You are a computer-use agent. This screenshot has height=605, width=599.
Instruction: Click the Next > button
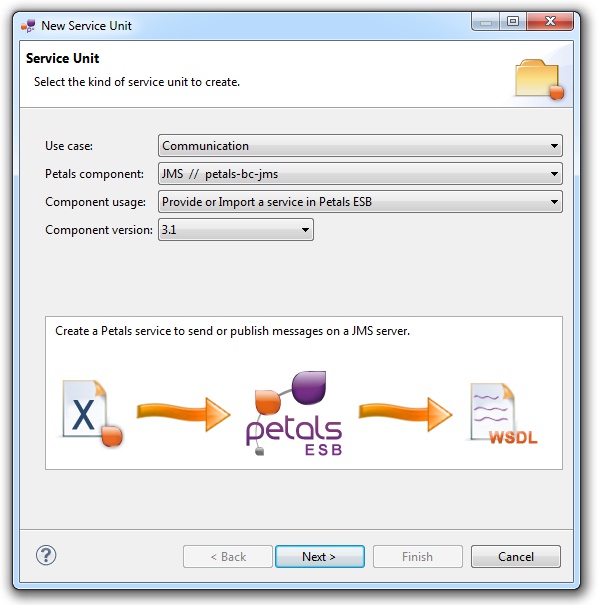coord(320,556)
